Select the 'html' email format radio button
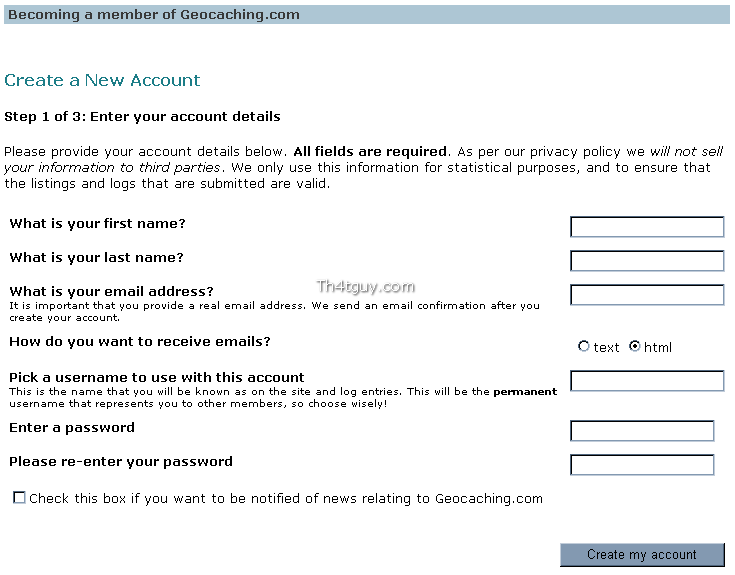The image size is (735, 575). (634, 346)
